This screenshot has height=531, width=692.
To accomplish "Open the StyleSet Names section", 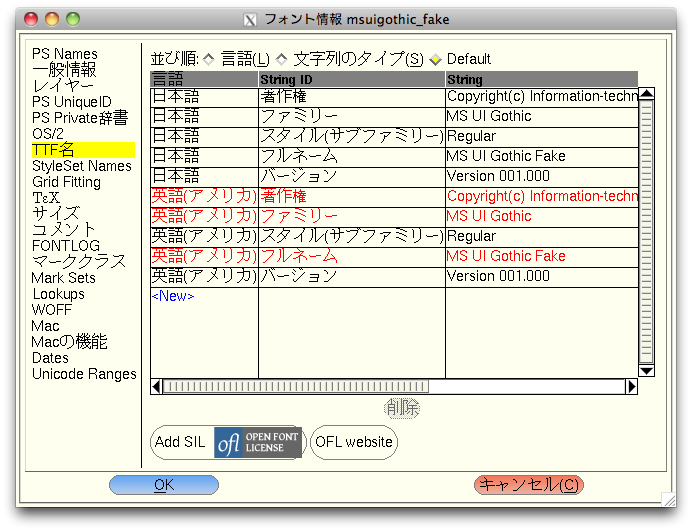I will [82, 166].
